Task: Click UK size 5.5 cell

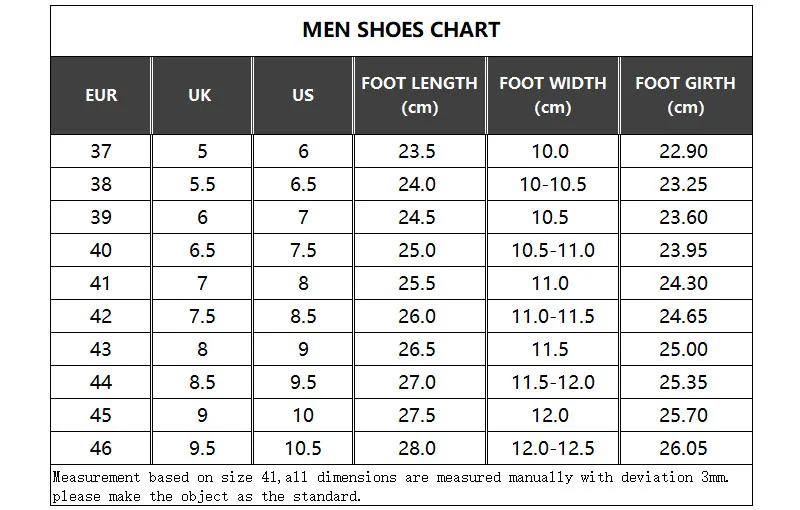Action: click(x=200, y=184)
